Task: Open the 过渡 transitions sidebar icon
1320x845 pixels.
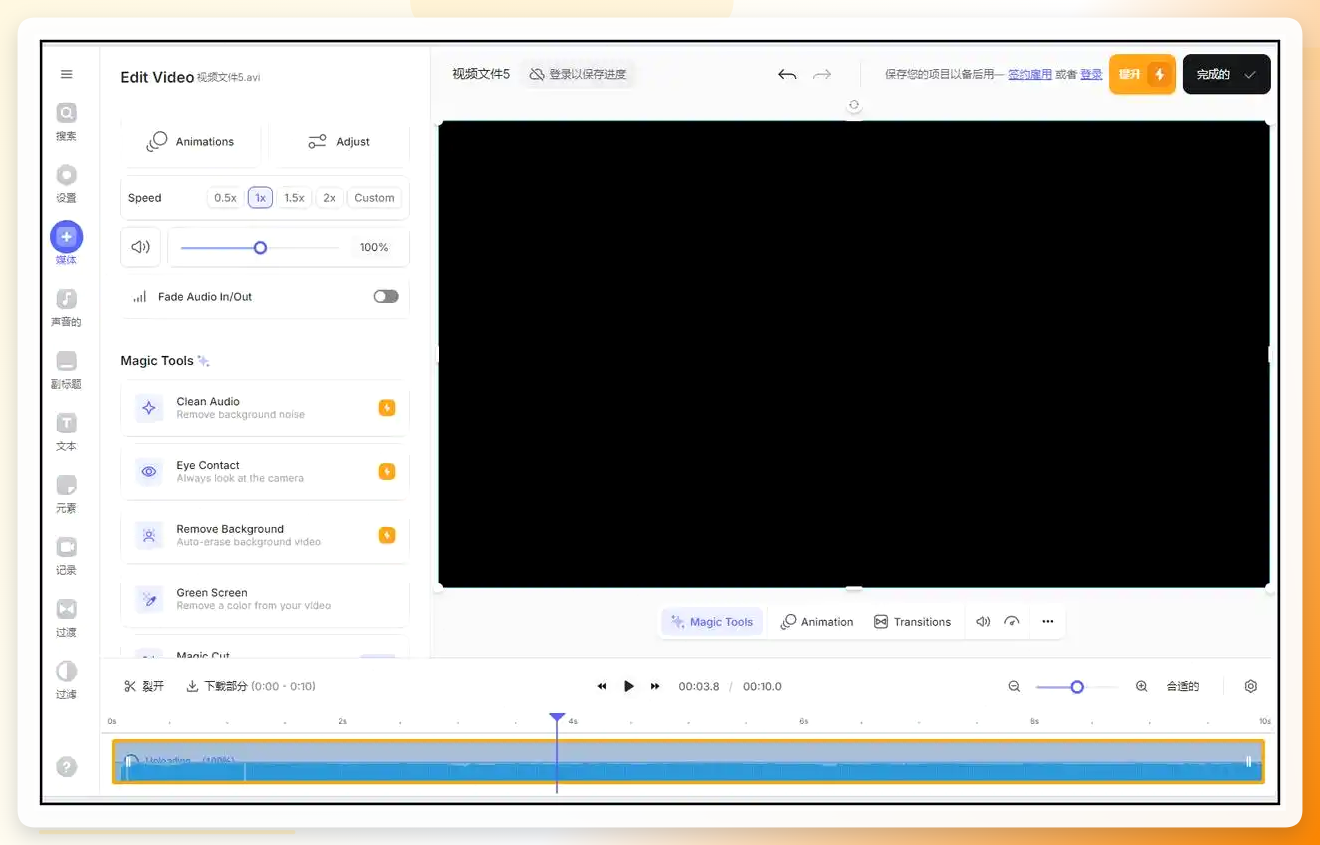Action: pos(66,609)
